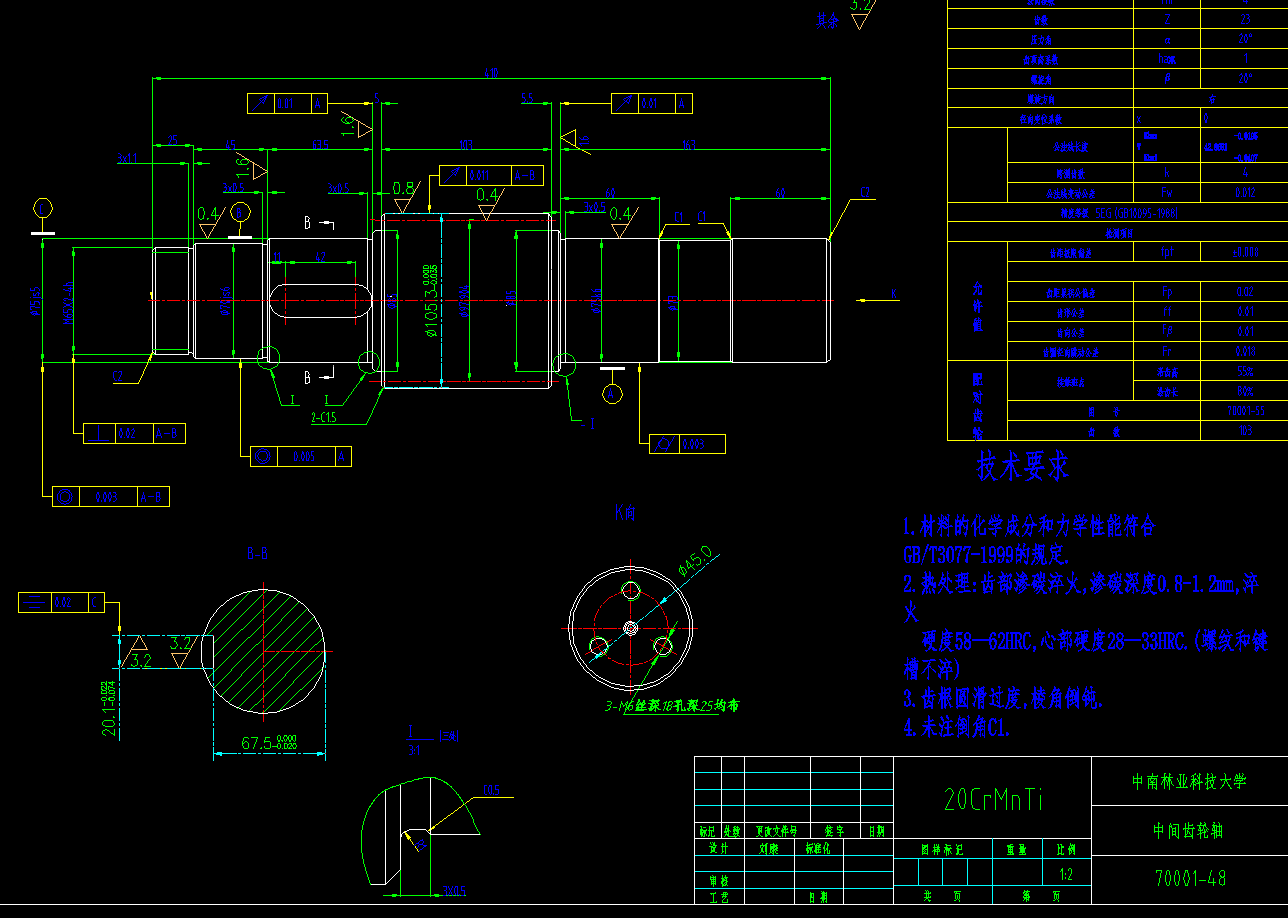Select the tooth count 23 table cell
The height and width of the screenshot is (918, 1288).
[x=1245, y=18]
